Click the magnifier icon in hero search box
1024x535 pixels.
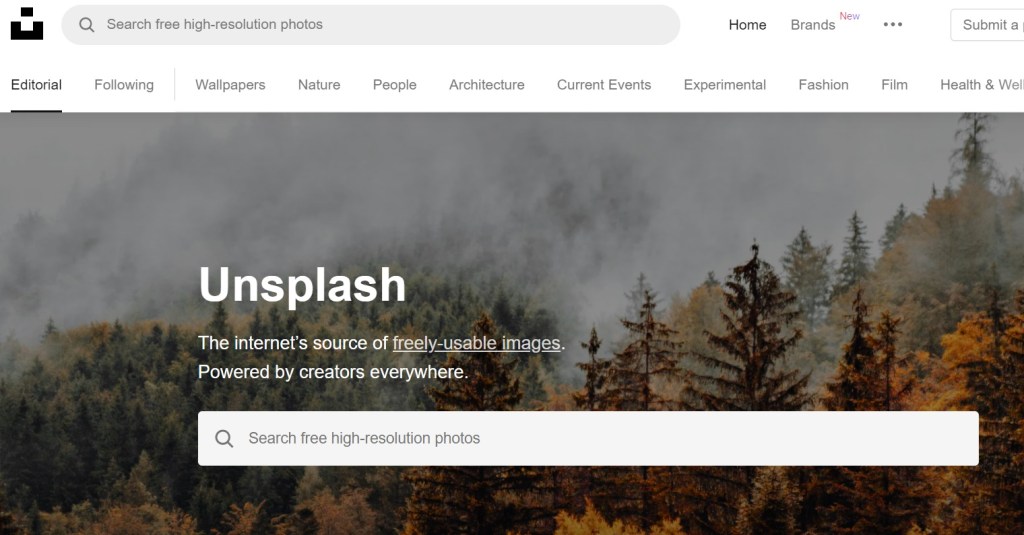[224, 438]
